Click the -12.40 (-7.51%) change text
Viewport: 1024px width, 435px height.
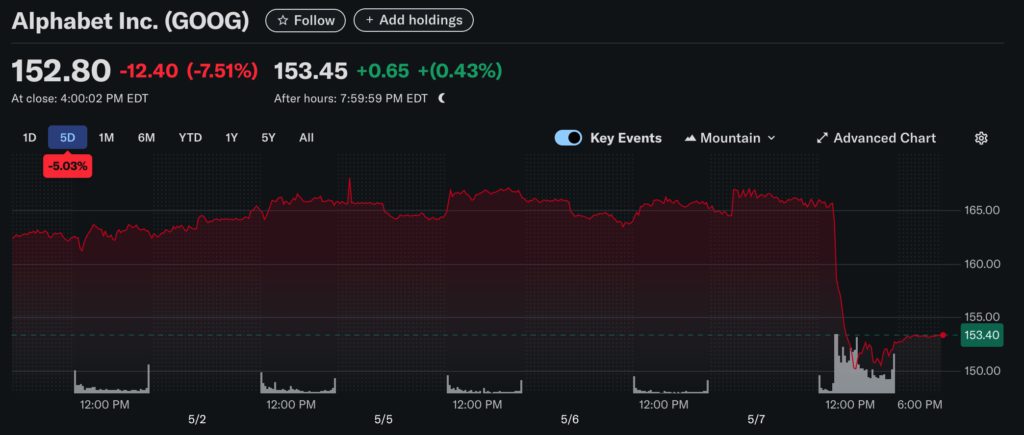[x=188, y=71]
